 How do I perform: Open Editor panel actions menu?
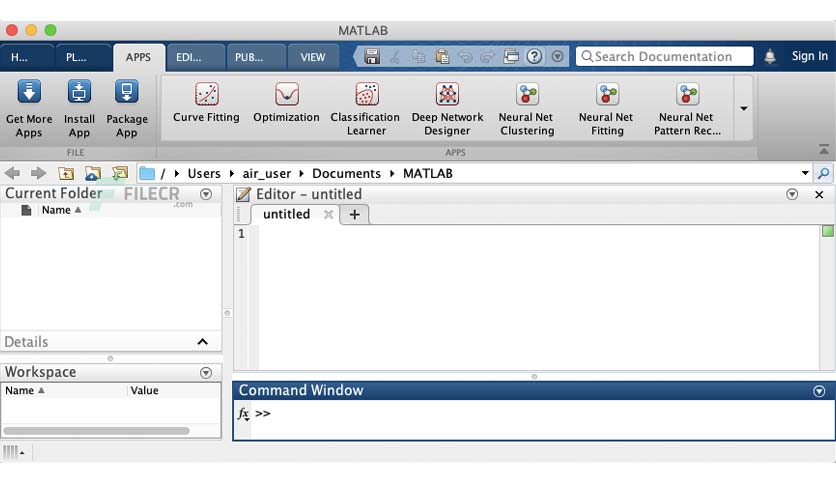pyautogui.click(x=792, y=194)
